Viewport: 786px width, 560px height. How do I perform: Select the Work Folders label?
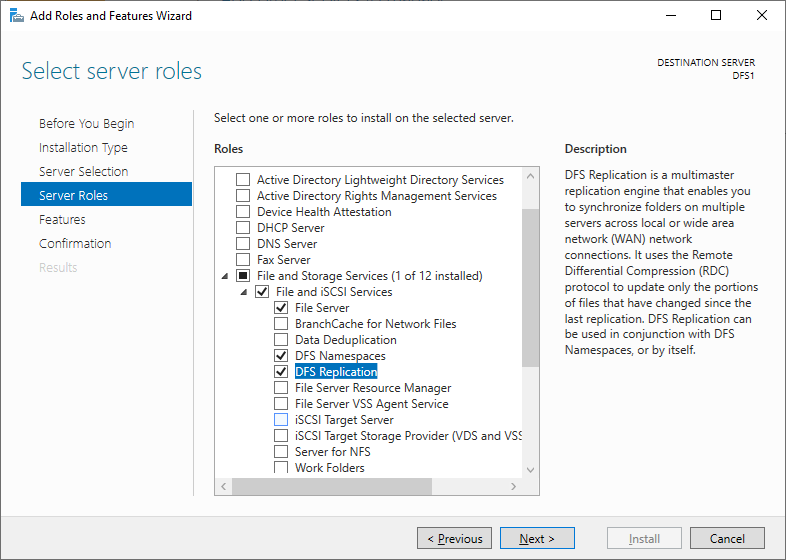pyautogui.click(x=330, y=467)
